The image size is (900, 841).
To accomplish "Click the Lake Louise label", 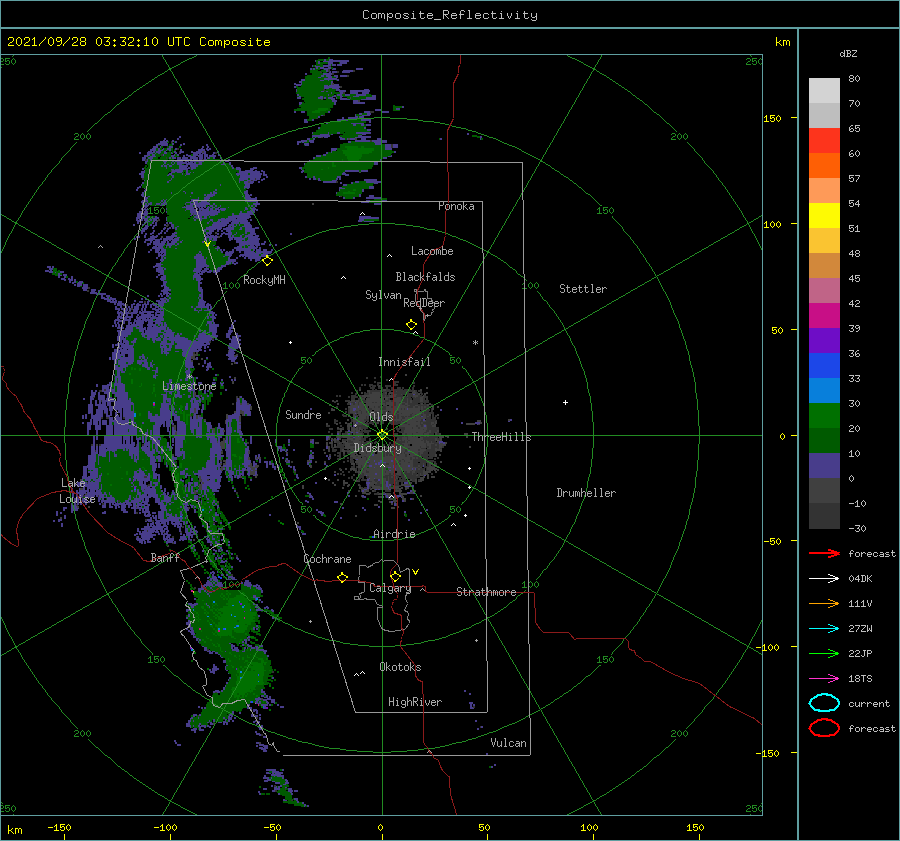I will [77, 491].
